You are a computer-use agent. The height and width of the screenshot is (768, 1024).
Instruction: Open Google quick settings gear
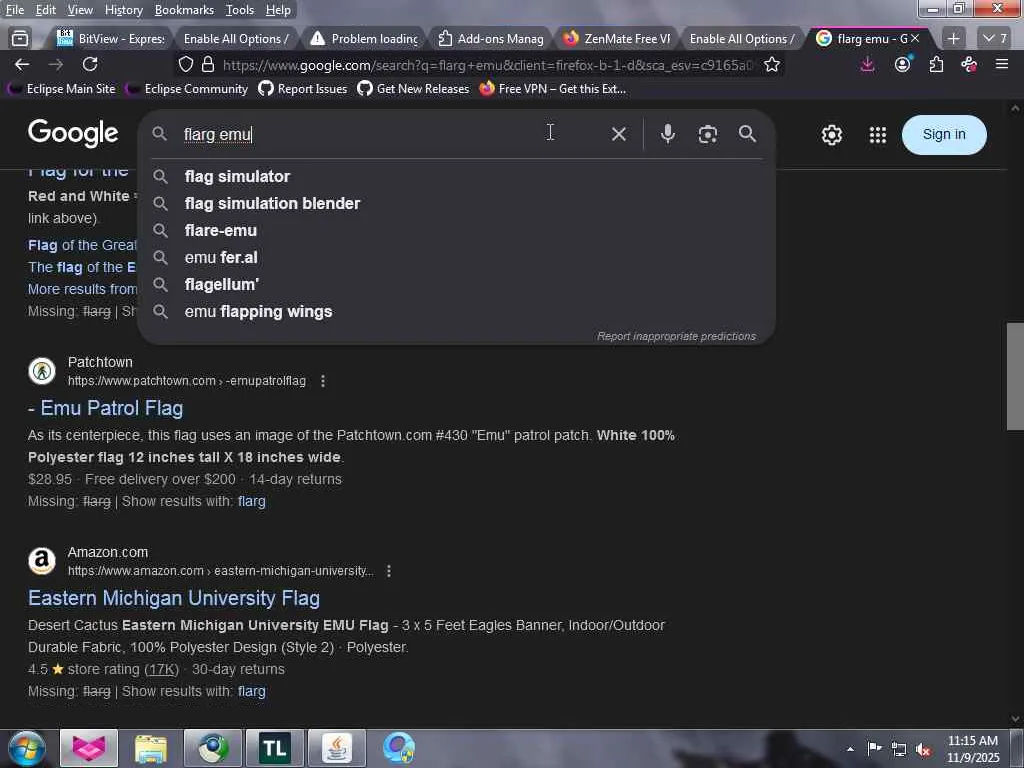[x=831, y=135]
